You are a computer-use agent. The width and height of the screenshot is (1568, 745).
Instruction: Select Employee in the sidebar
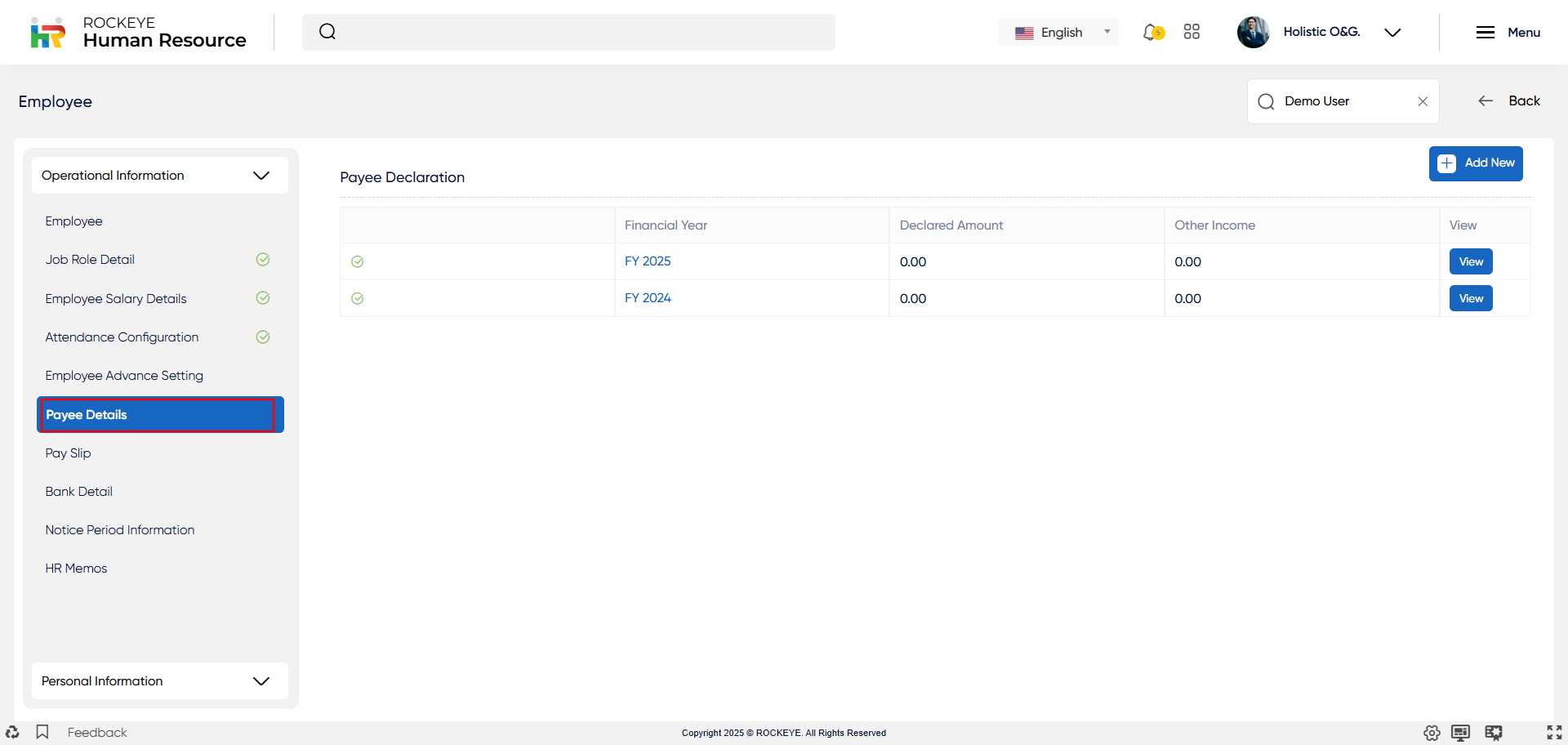73,221
